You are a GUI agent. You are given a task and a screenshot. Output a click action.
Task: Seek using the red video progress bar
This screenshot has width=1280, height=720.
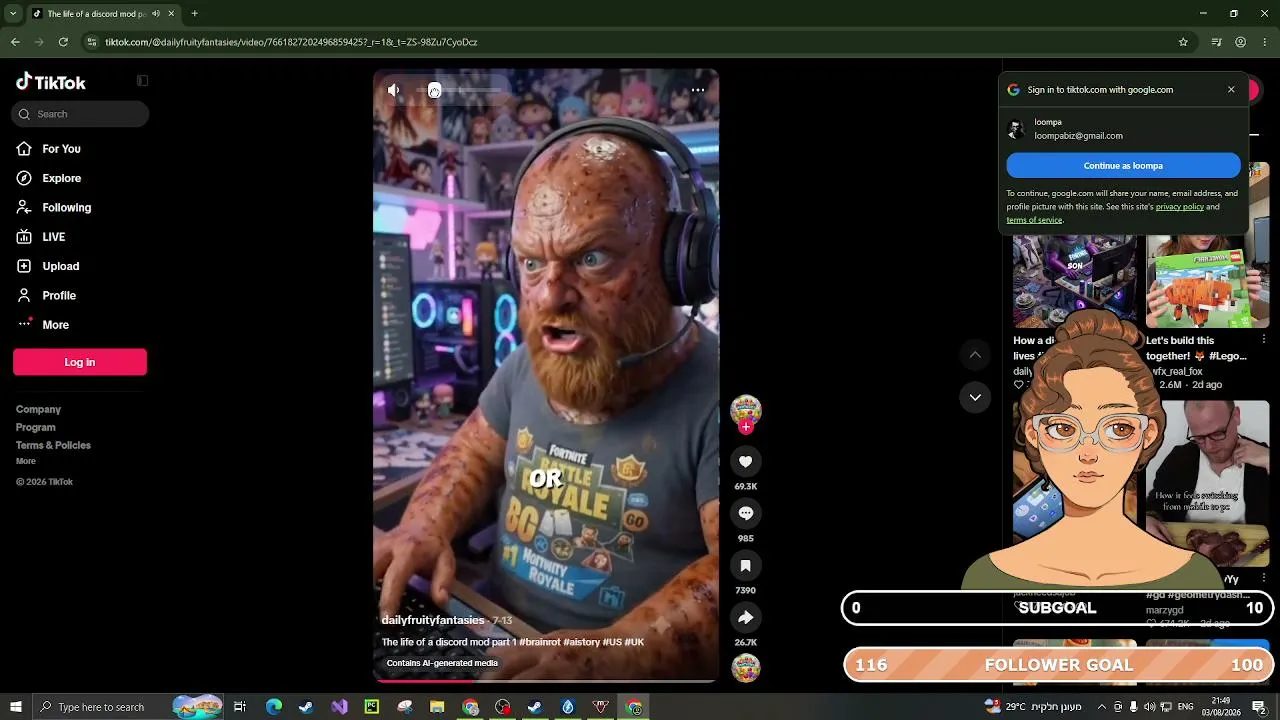pyautogui.click(x=546, y=681)
